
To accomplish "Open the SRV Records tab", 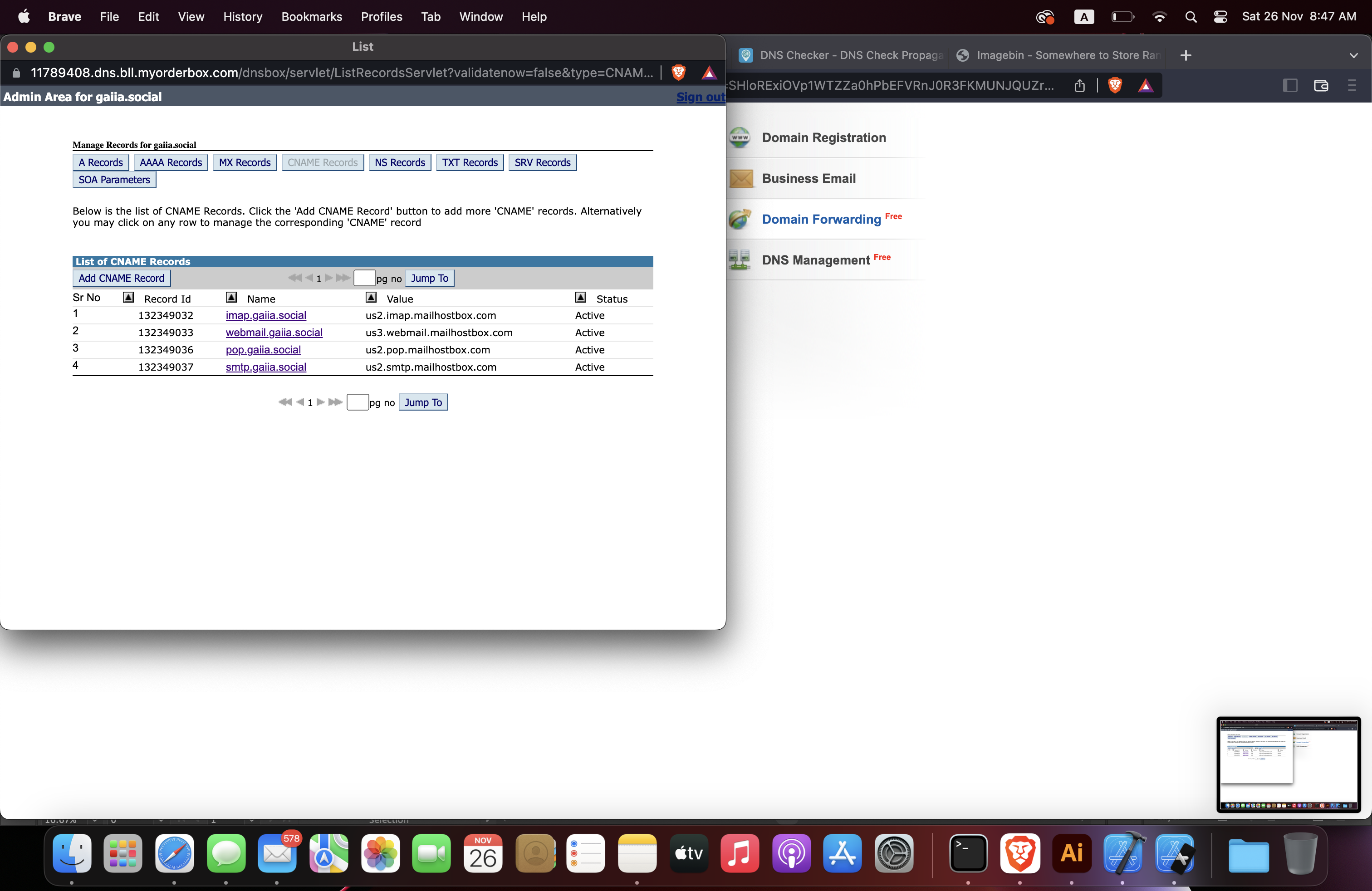I will (543, 162).
